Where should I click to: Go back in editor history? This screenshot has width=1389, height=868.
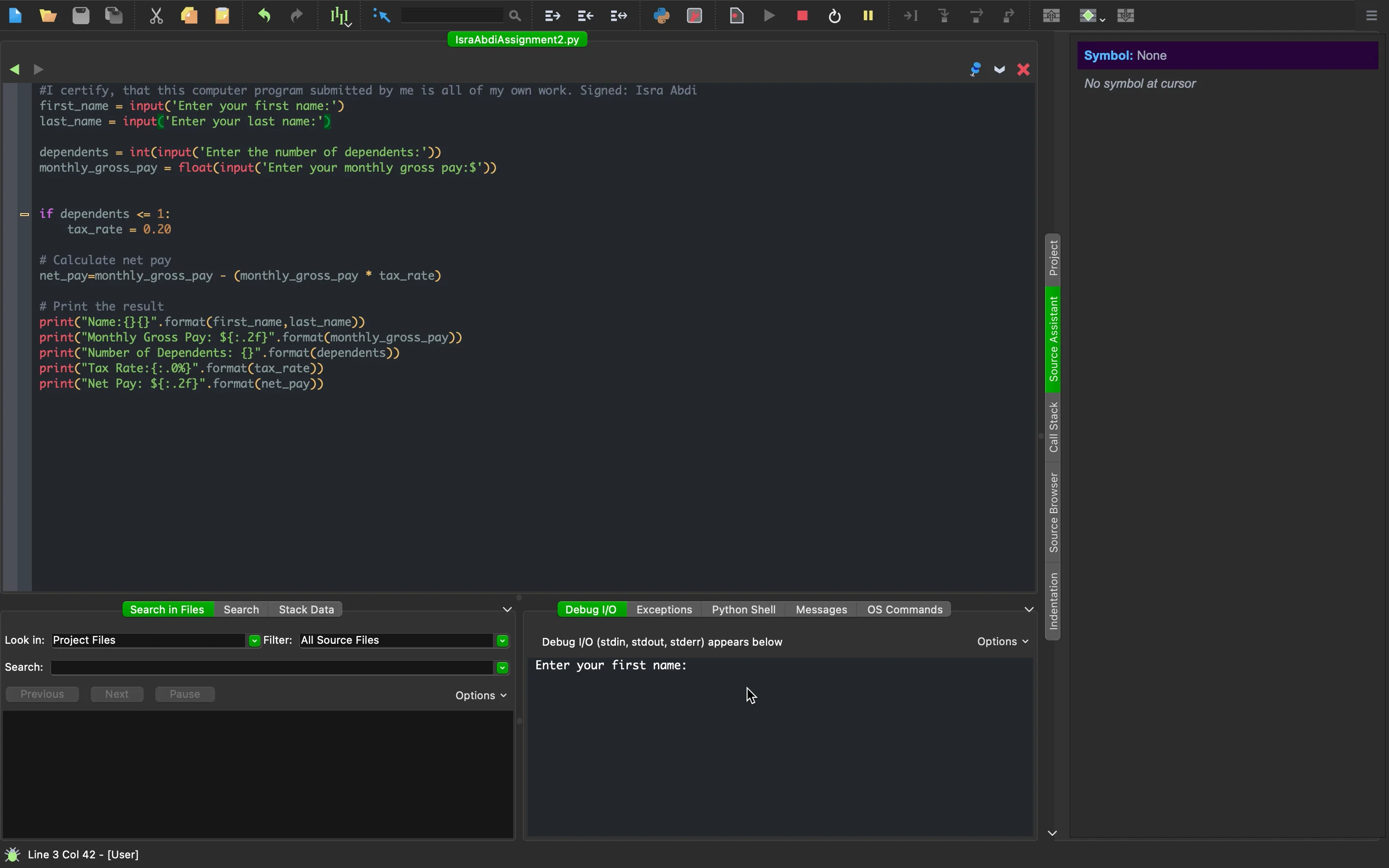15,69
